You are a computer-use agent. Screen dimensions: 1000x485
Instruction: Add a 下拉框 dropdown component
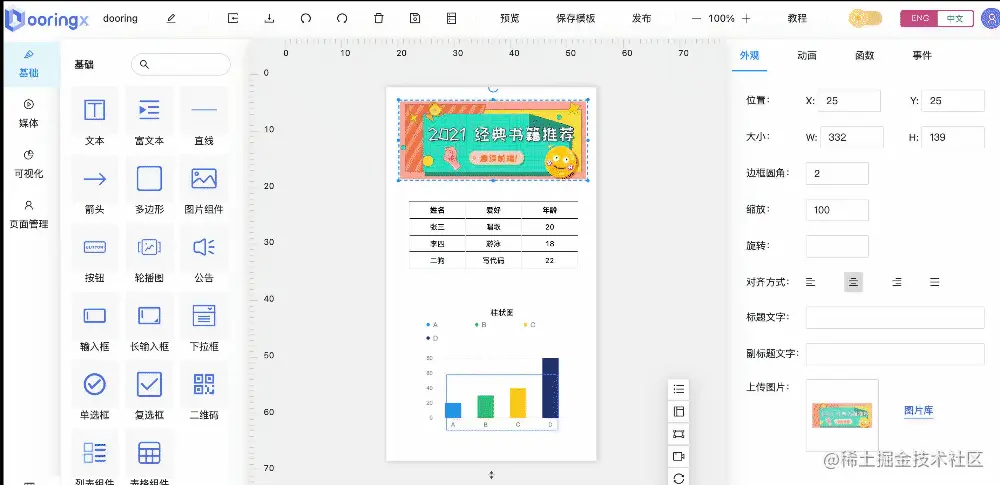(204, 324)
